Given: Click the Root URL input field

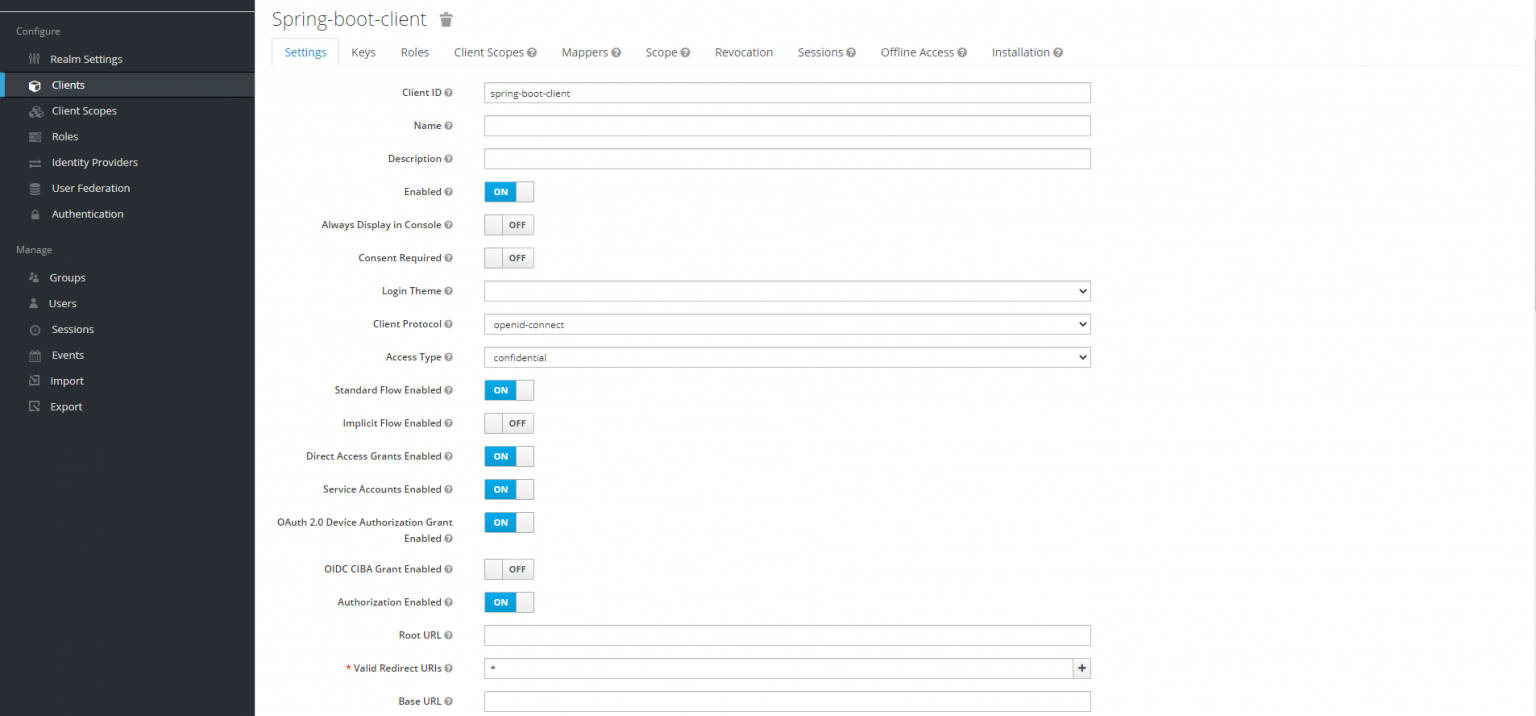Looking at the screenshot, I should point(787,635).
